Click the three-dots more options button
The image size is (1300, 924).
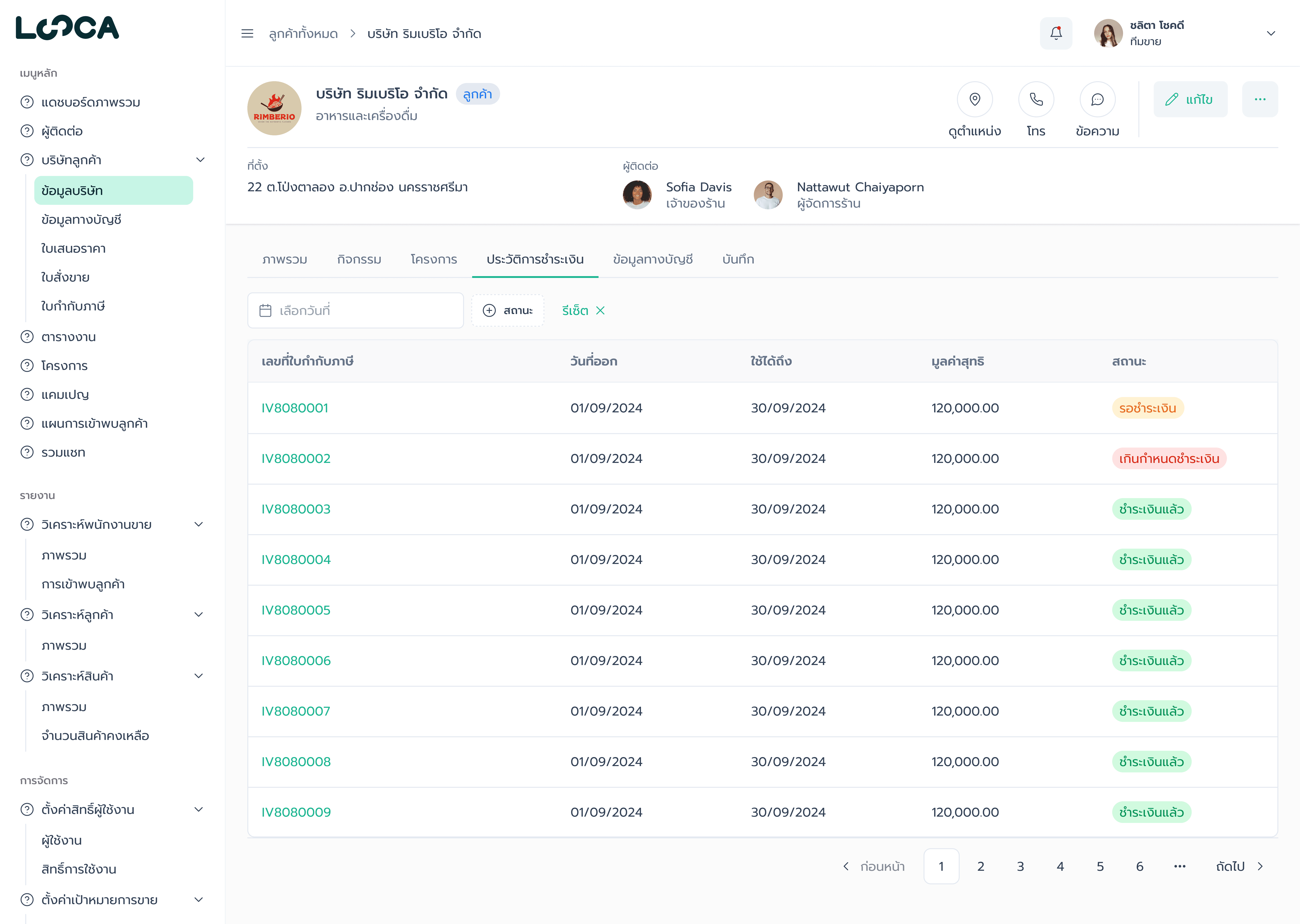[1260, 99]
